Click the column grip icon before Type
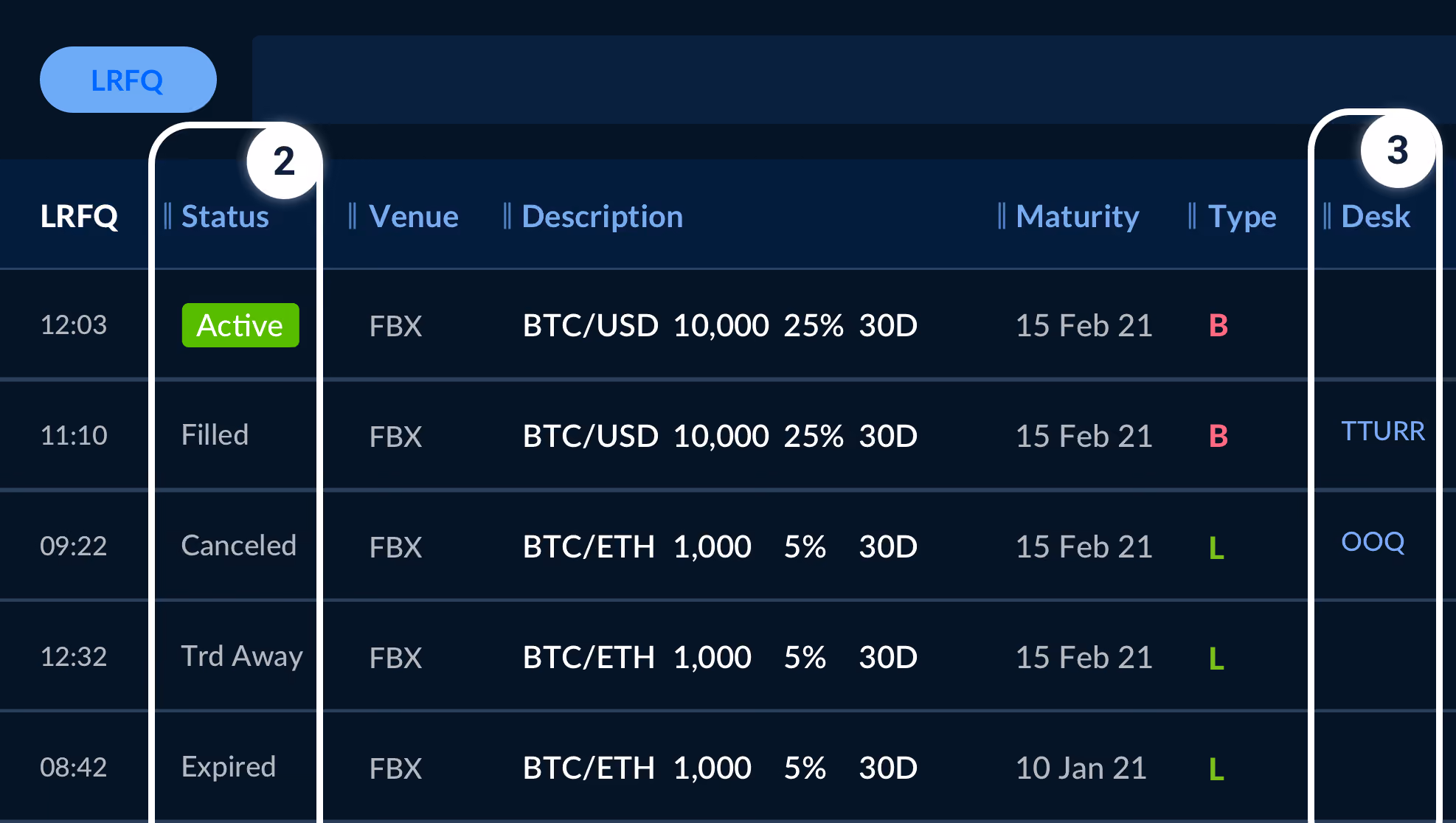This screenshot has width=1456, height=823. coord(1192,216)
